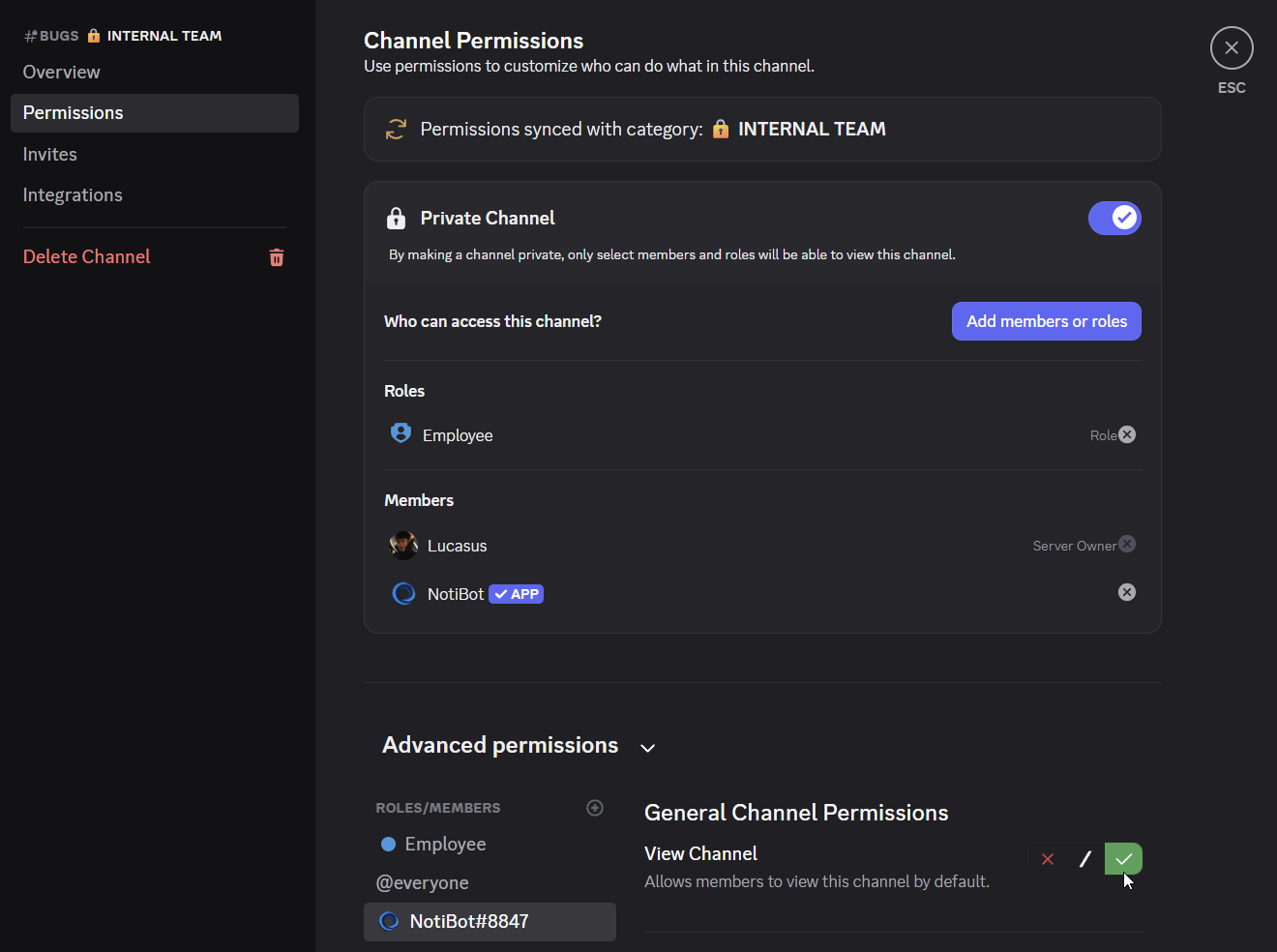This screenshot has height=952, width=1277.
Task: Open the Invites tab
Action: (x=49, y=153)
